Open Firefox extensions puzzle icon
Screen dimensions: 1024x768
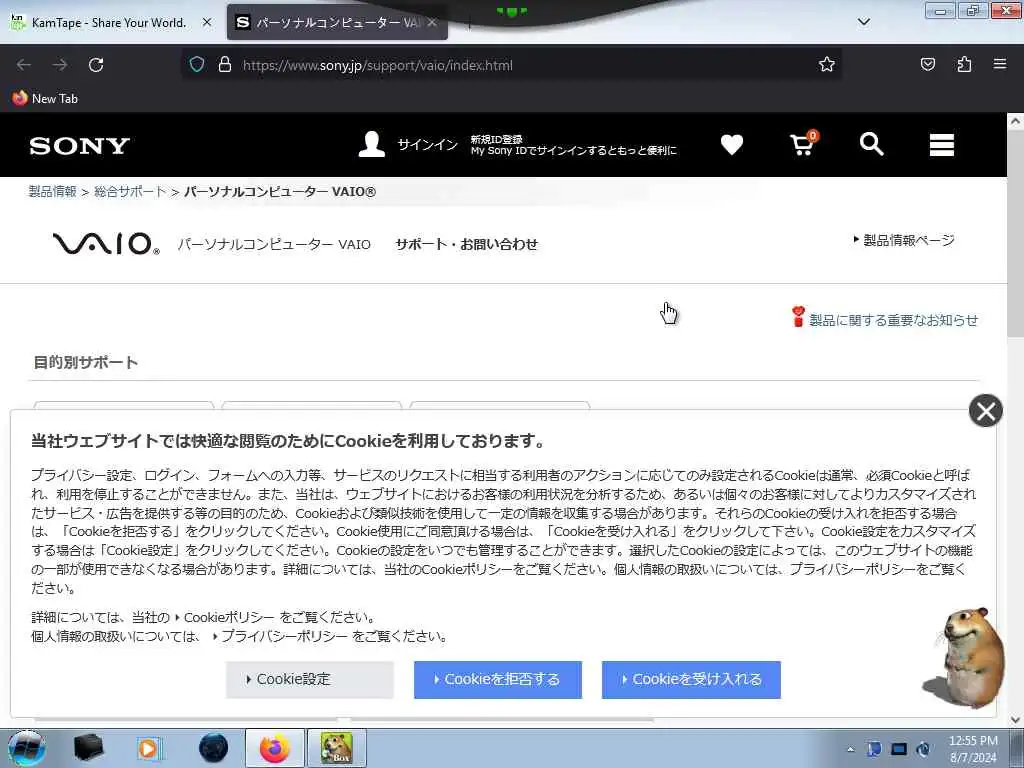point(964,64)
